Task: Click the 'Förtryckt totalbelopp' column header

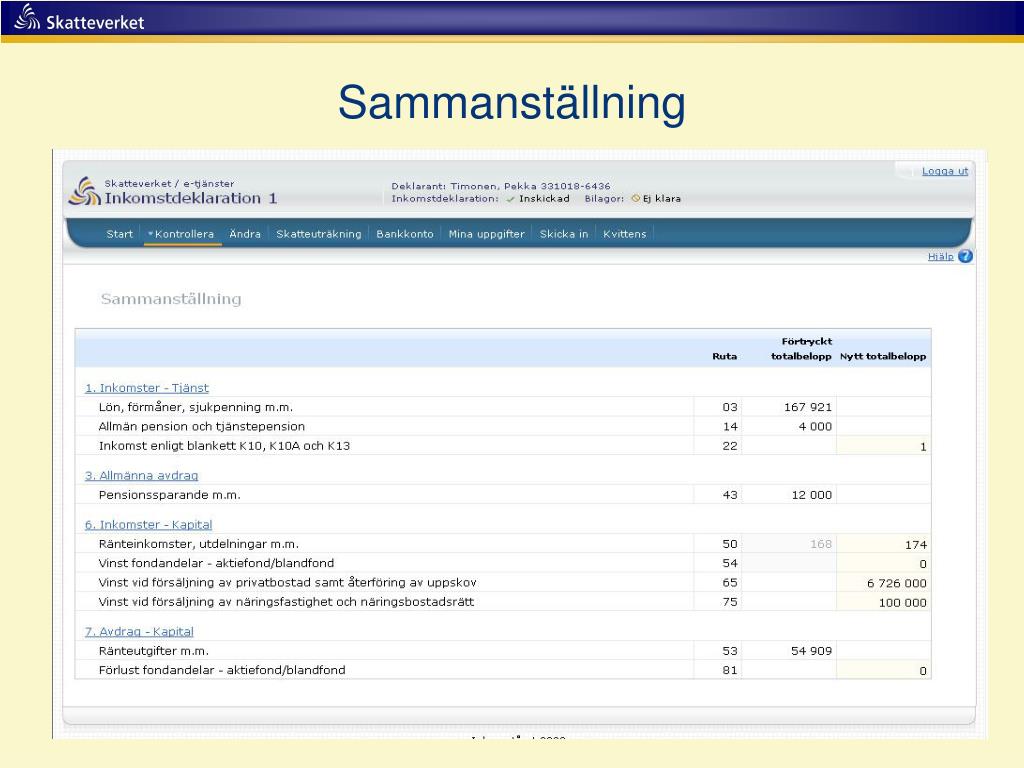Action: 801,349
